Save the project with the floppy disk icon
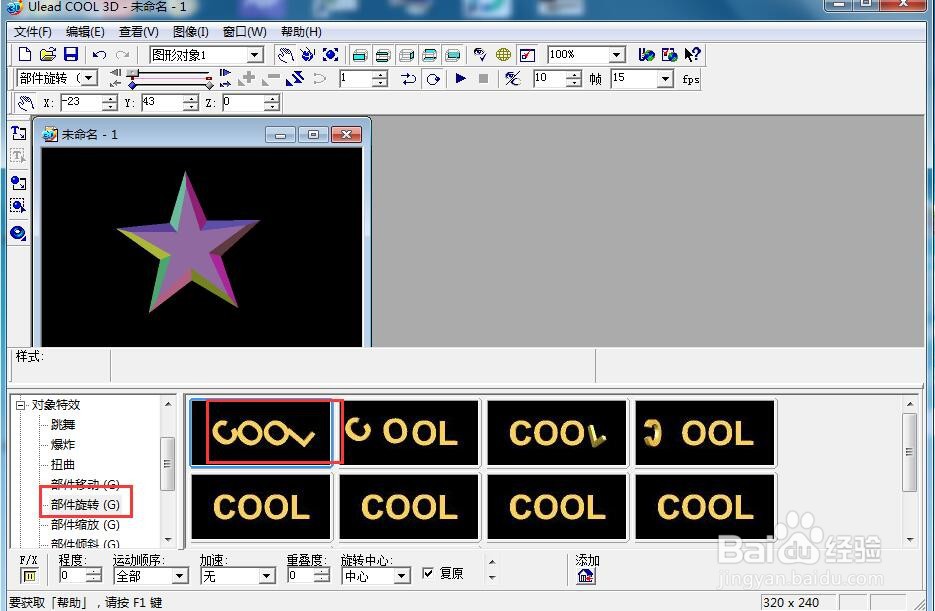935x611 pixels. [x=71, y=55]
